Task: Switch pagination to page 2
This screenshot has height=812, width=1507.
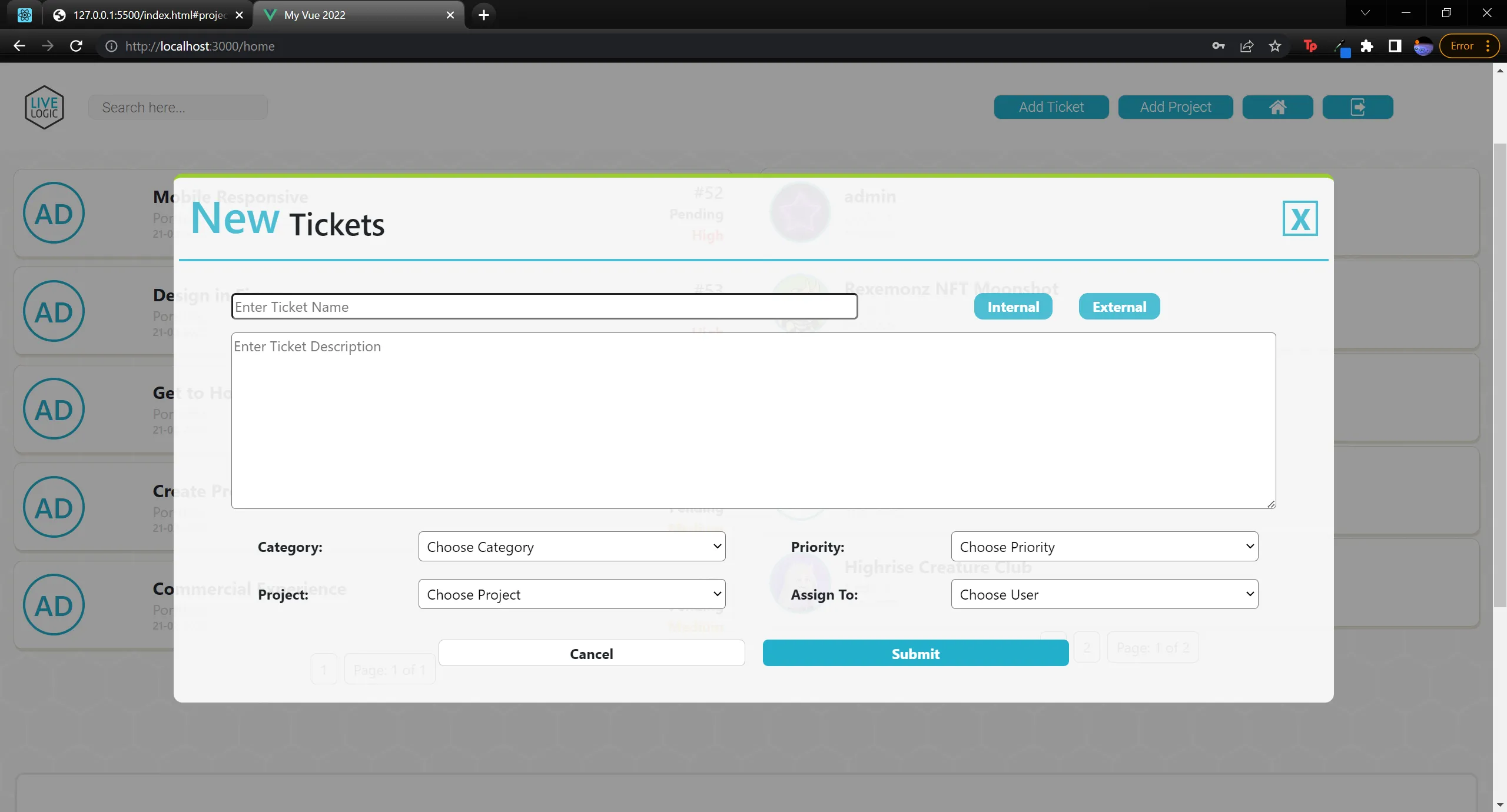Action: tap(1086, 646)
